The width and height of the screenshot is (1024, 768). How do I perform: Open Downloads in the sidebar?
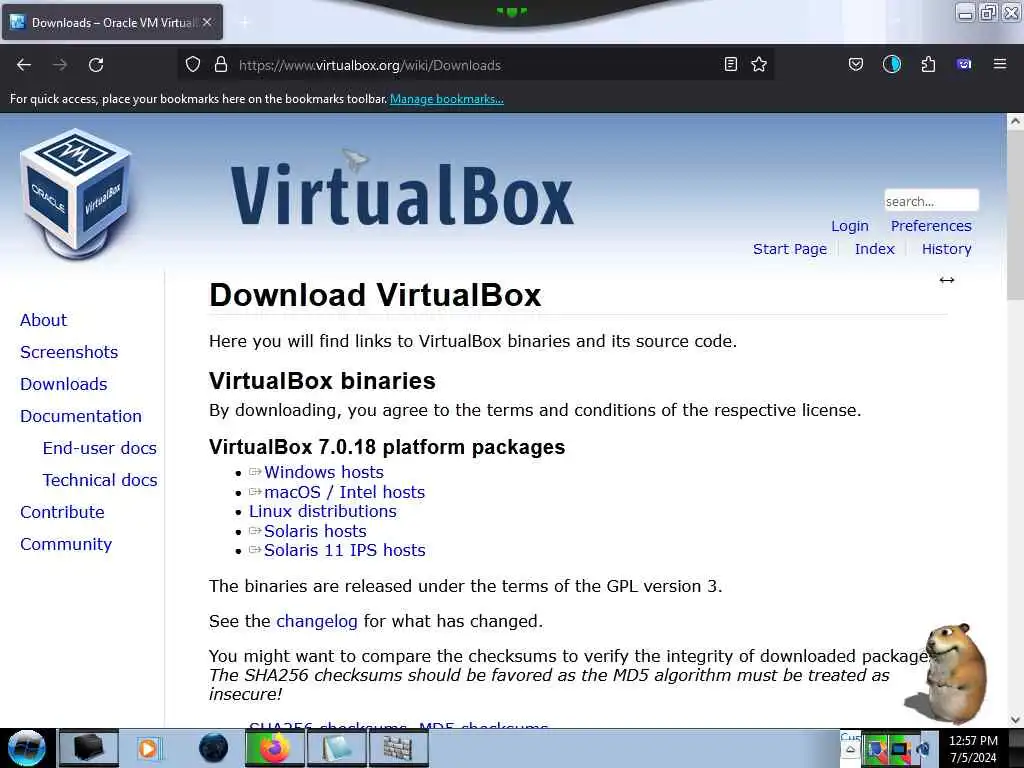63,384
